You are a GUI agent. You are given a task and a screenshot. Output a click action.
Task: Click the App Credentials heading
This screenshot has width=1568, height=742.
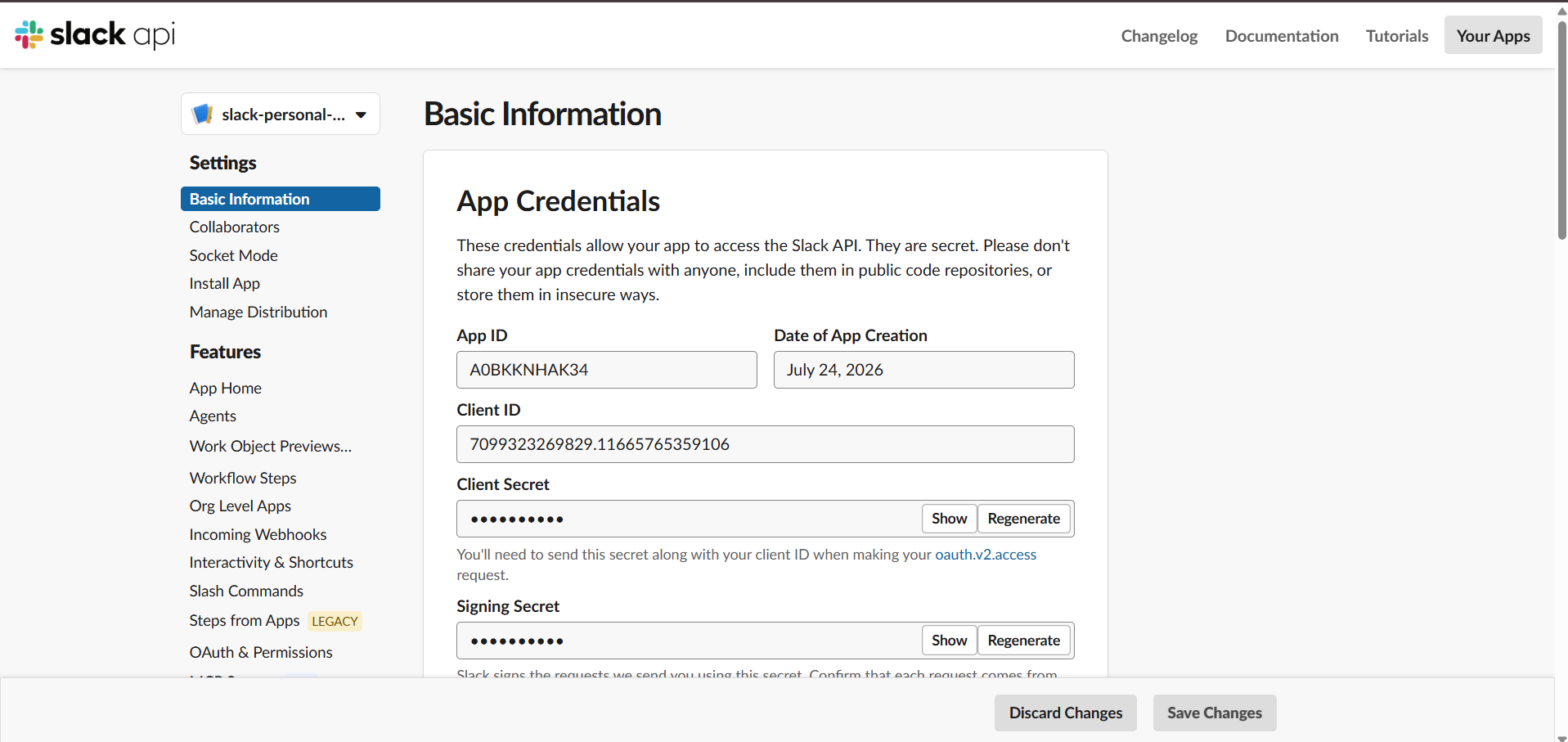(558, 201)
